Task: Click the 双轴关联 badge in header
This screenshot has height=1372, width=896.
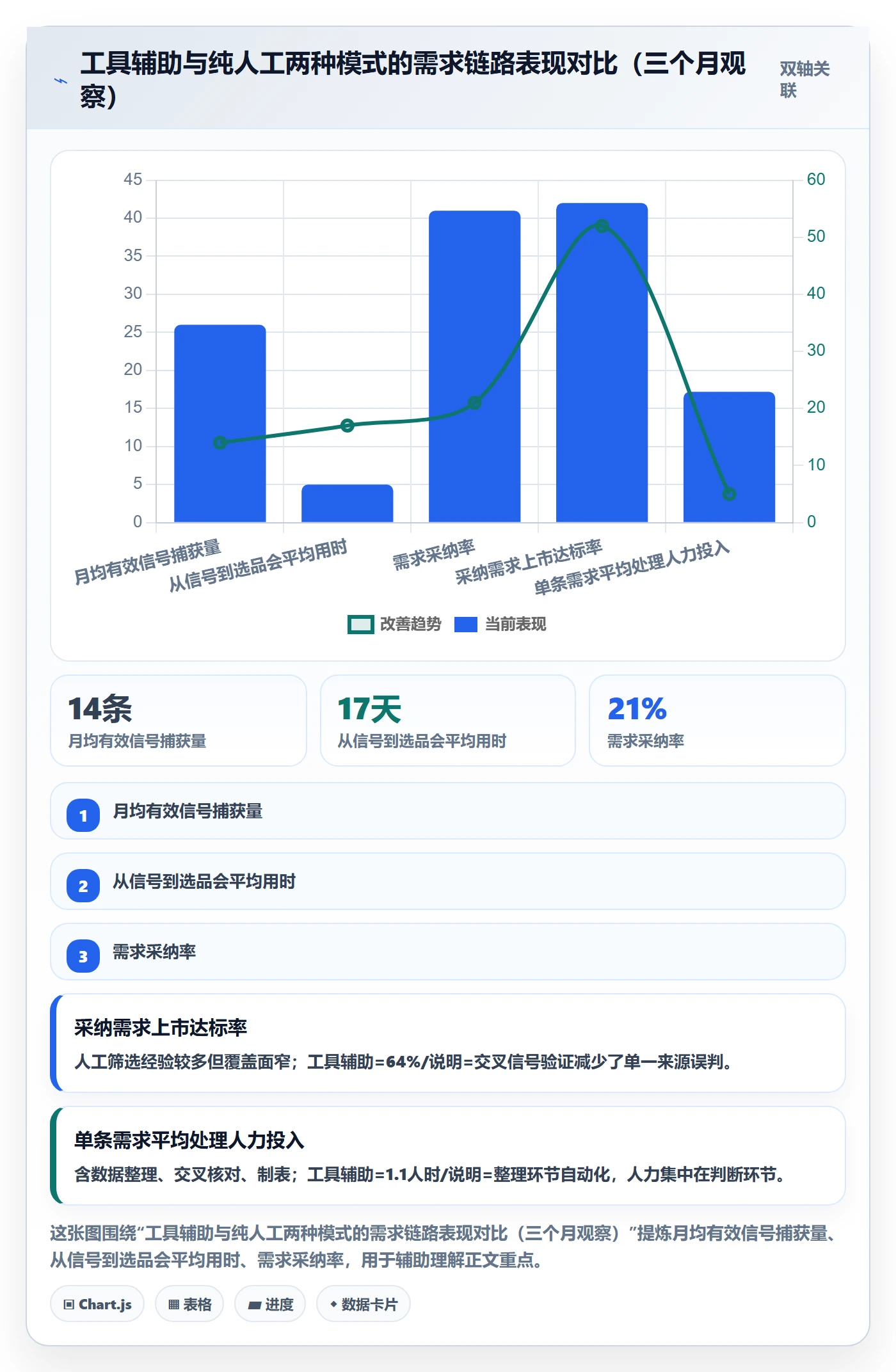Action: click(x=804, y=79)
